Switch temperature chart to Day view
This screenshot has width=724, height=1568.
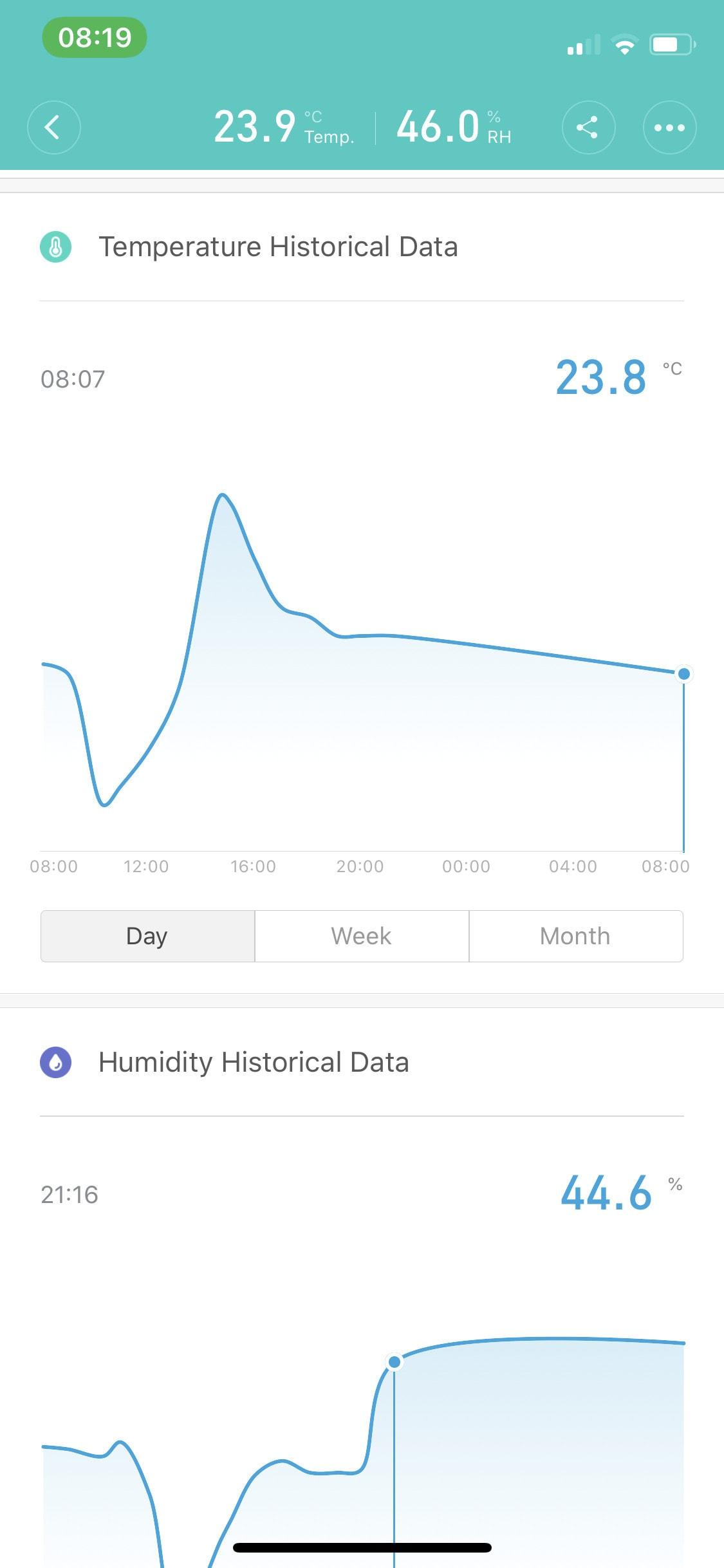tap(147, 936)
